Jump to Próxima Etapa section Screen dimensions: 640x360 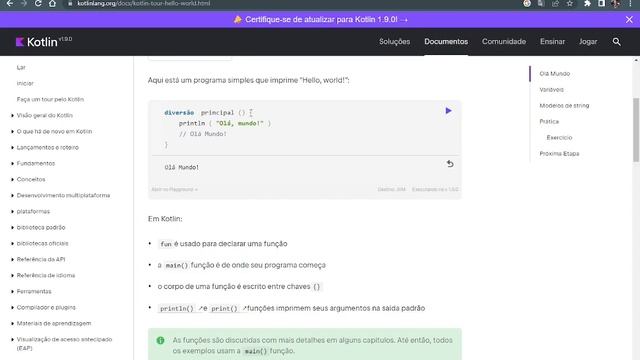click(559, 154)
